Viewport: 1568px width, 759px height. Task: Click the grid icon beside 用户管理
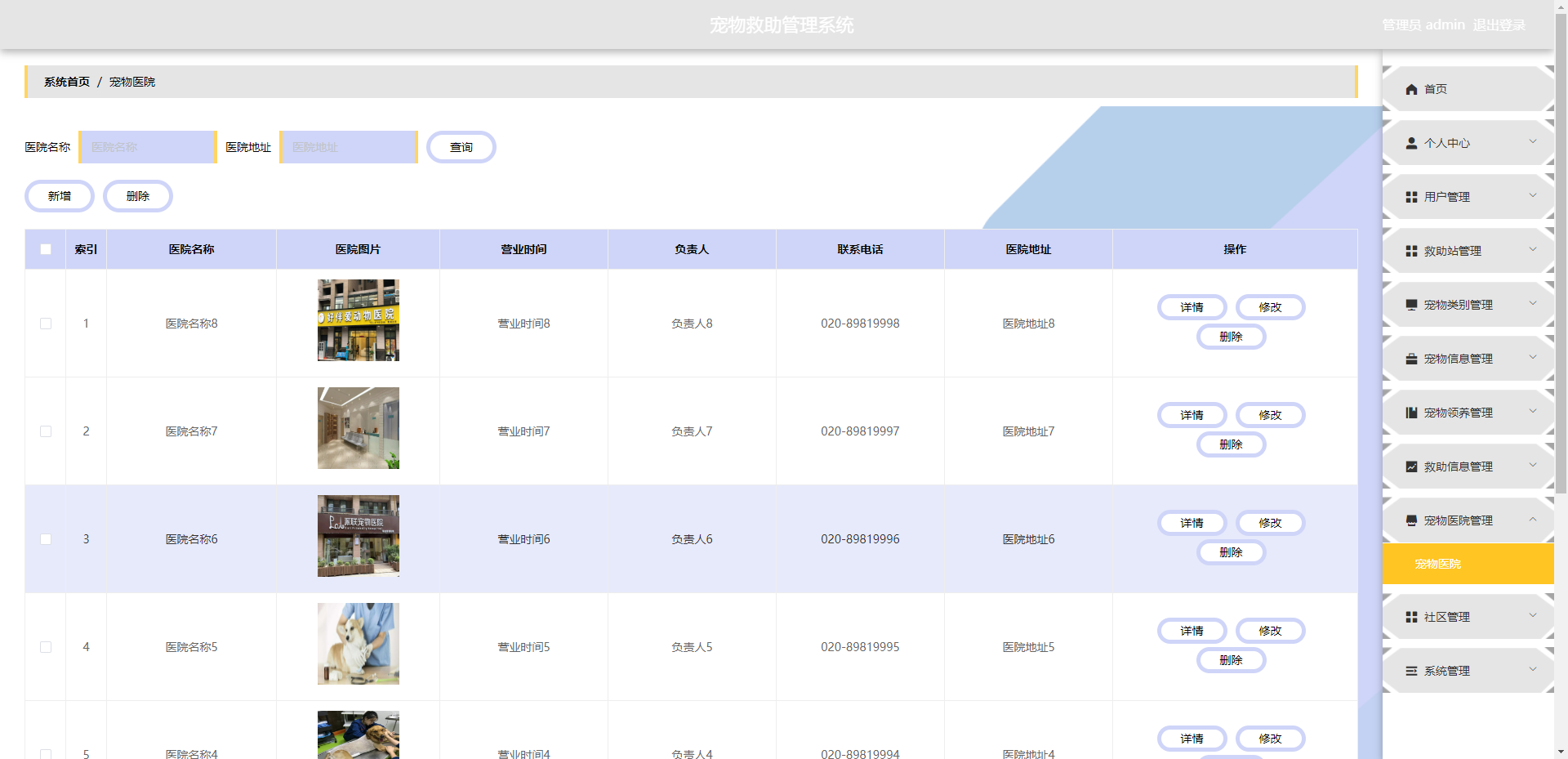pyautogui.click(x=1411, y=197)
